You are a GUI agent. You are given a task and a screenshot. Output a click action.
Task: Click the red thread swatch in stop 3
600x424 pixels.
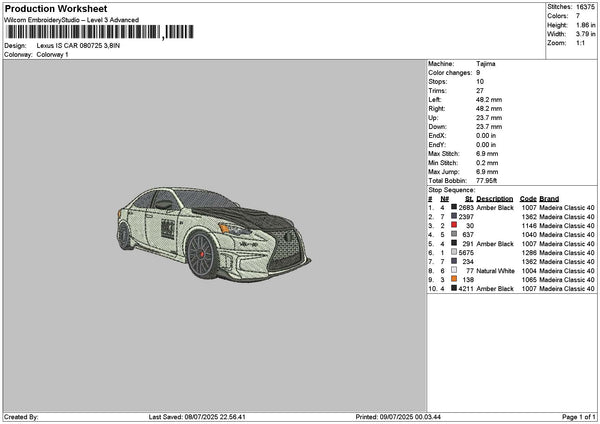pyautogui.click(x=456, y=225)
